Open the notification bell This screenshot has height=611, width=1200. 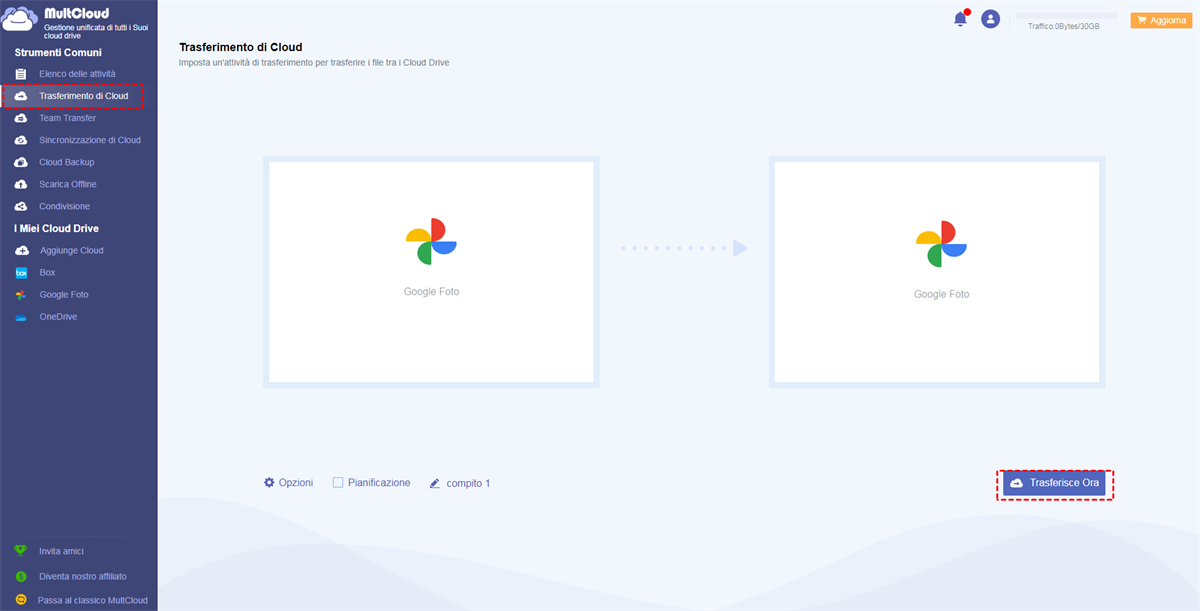pos(961,19)
